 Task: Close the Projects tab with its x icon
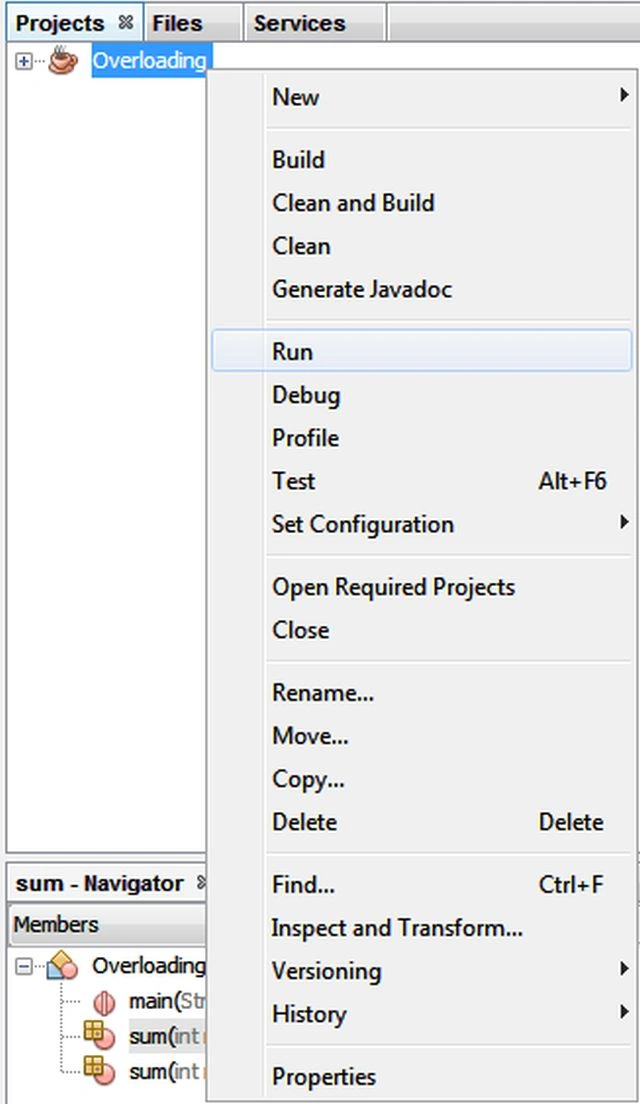point(125,23)
